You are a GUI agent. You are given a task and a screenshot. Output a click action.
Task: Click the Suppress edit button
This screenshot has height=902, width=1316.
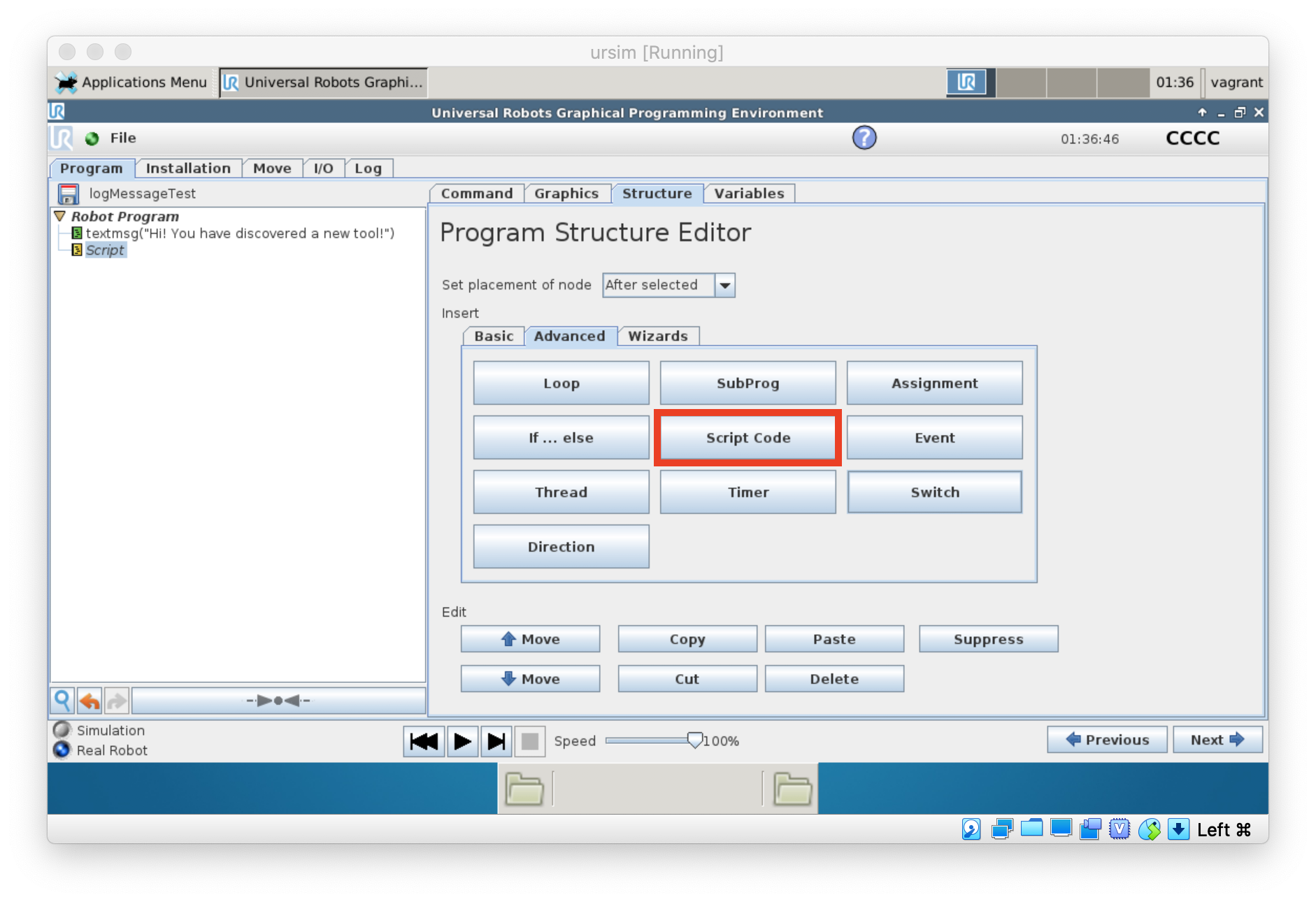click(987, 639)
